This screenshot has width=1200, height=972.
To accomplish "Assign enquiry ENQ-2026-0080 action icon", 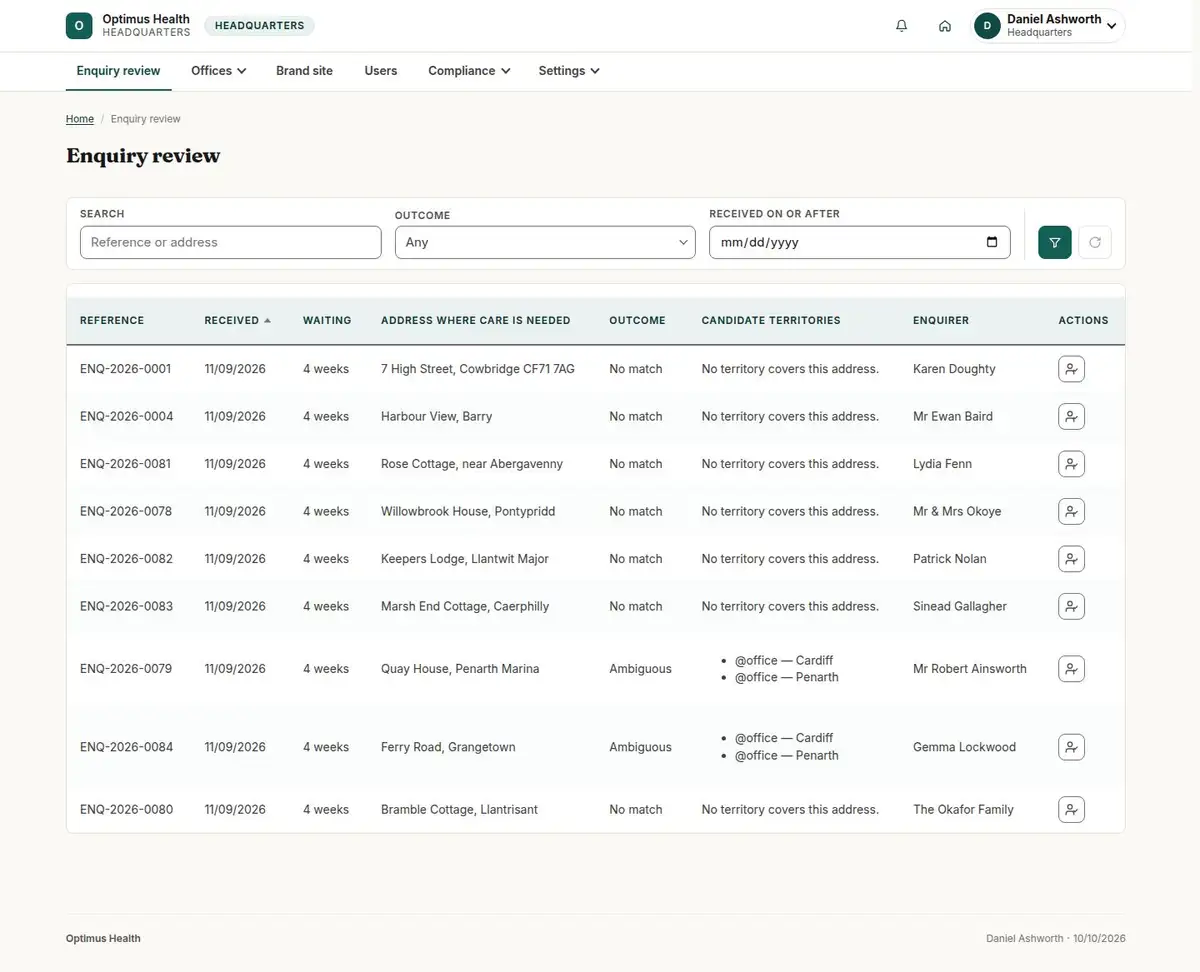I will point(1071,809).
